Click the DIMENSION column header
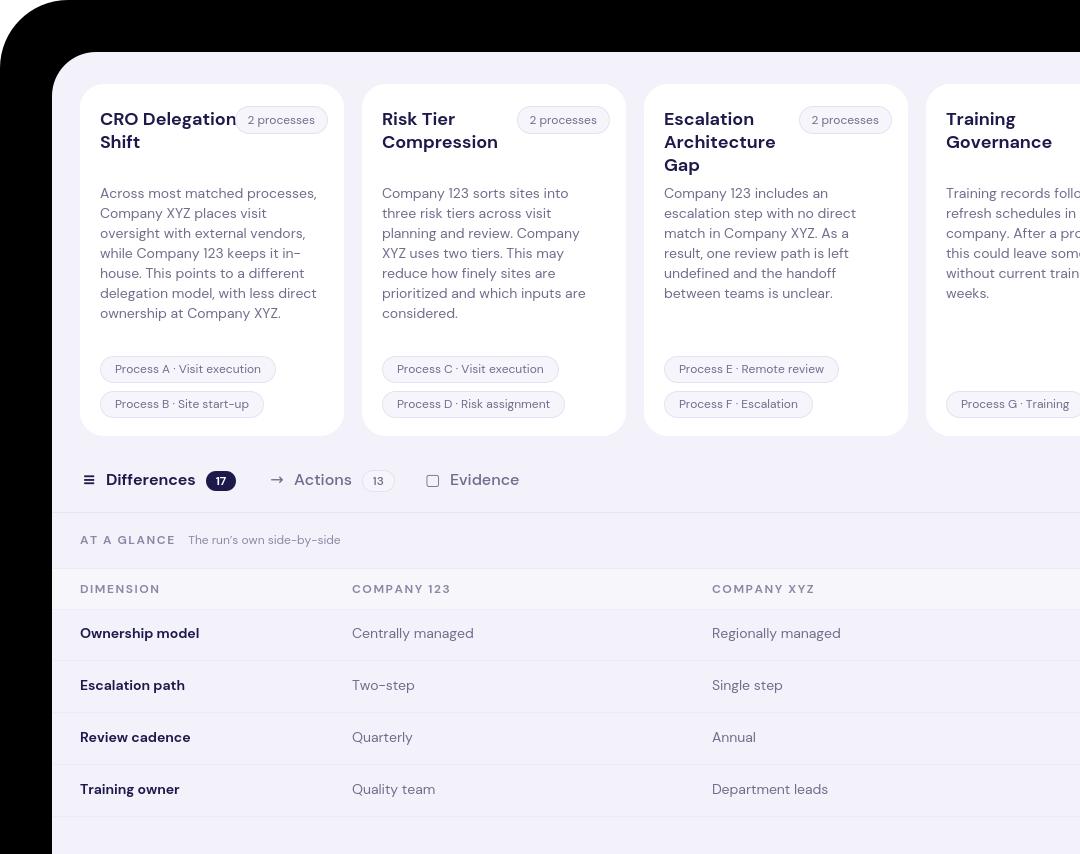This screenshot has width=1080, height=854. point(120,590)
